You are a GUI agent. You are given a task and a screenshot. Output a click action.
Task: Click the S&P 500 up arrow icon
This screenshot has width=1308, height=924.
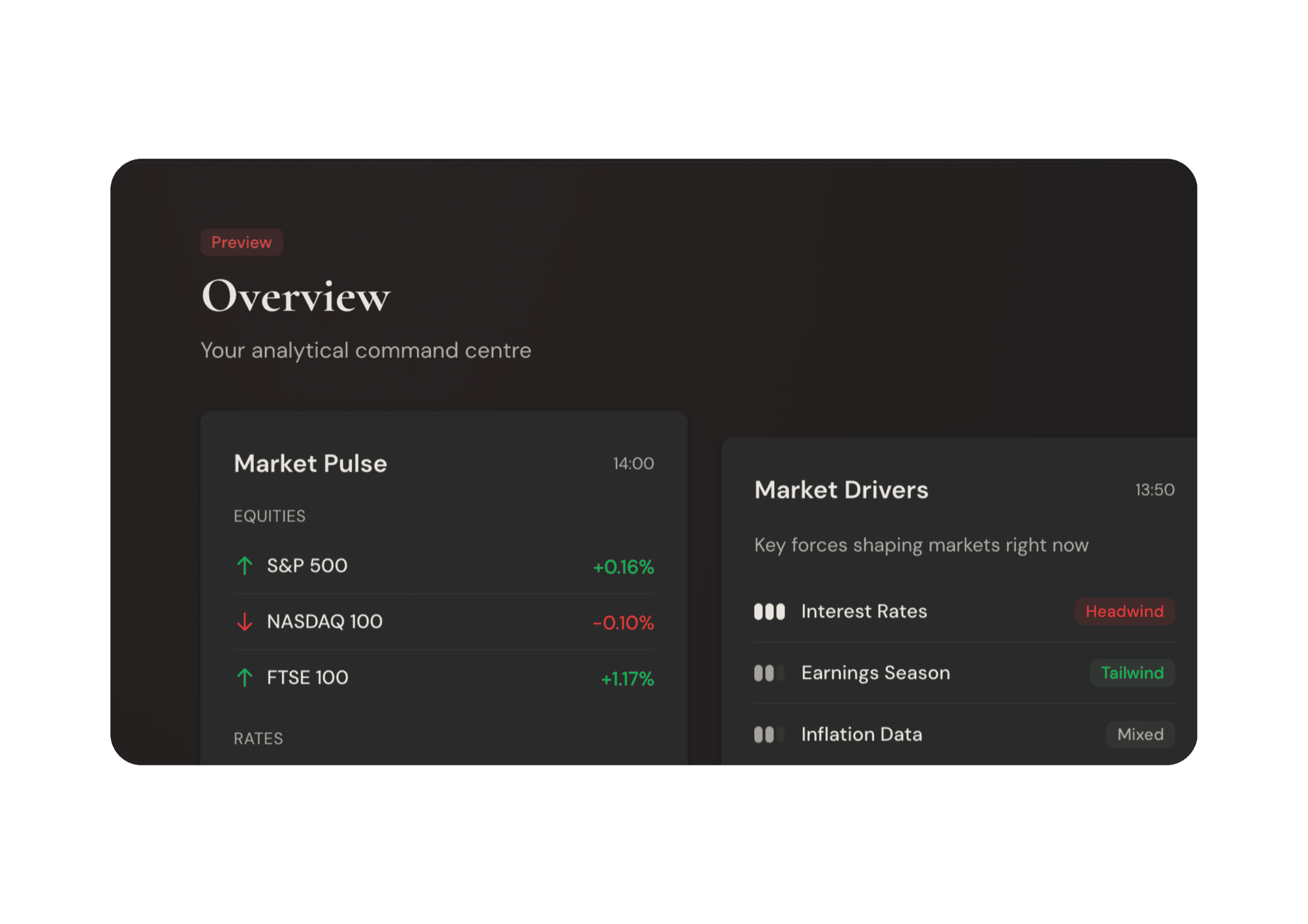(x=244, y=565)
